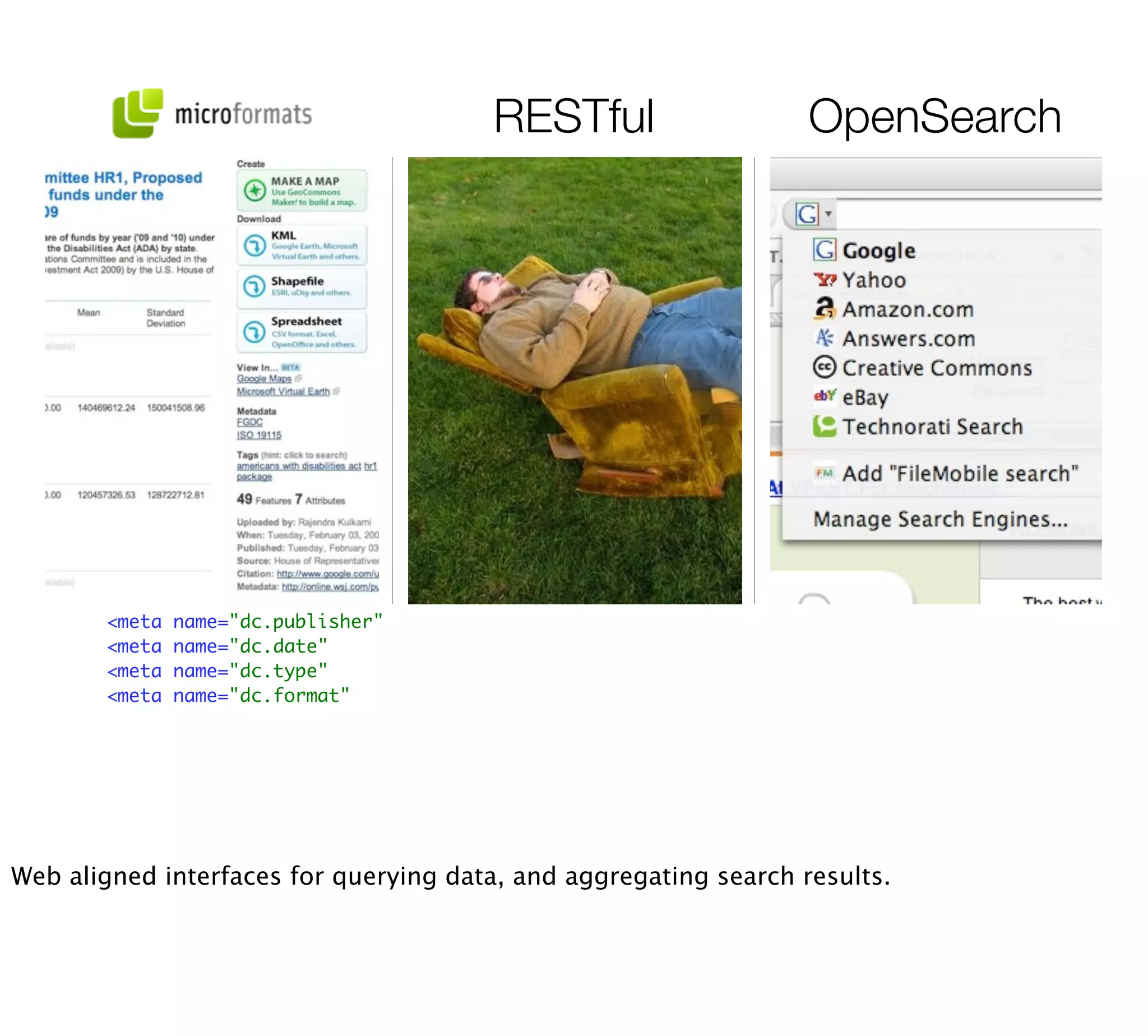Click the Answers.com icon
The width and height of the screenshot is (1148, 1036).
point(823,338)
